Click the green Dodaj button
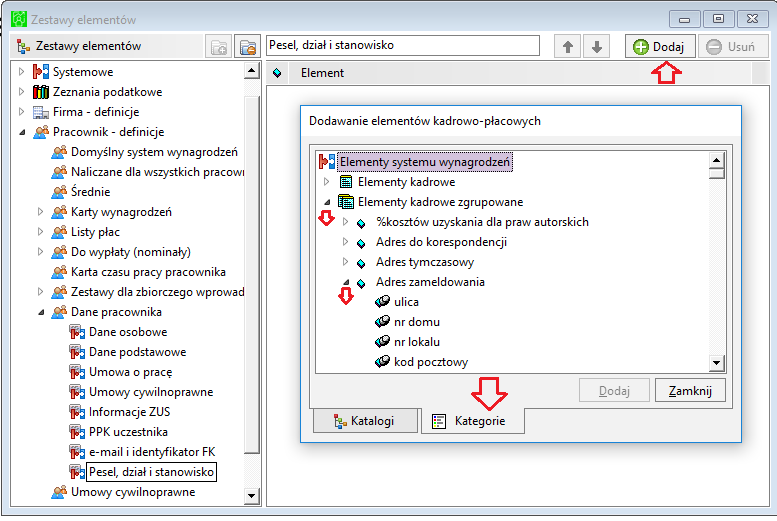Viewport: 777px width, 521px height. pos(660,47)
